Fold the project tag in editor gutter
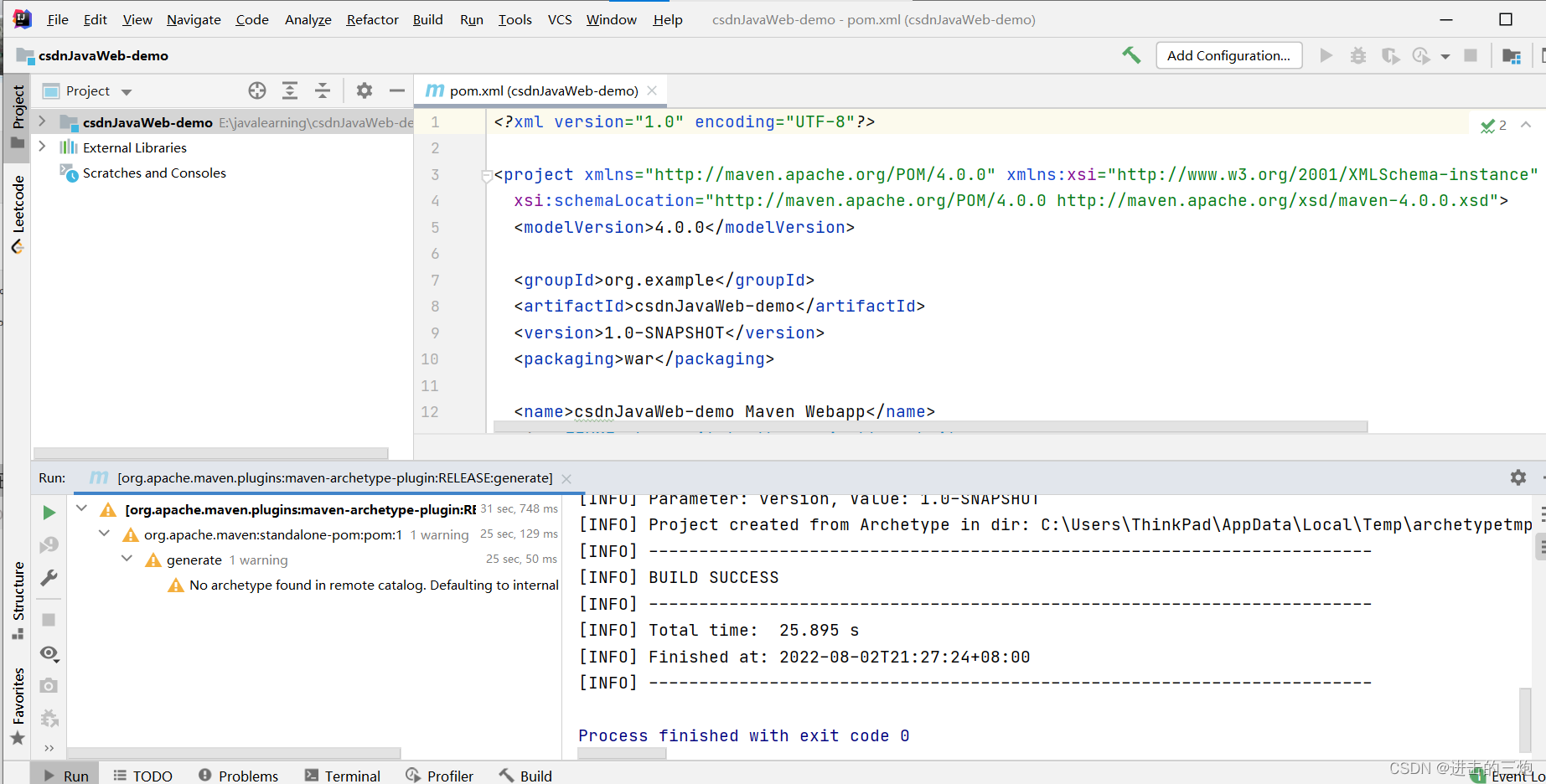 click(x=487, y=176)
